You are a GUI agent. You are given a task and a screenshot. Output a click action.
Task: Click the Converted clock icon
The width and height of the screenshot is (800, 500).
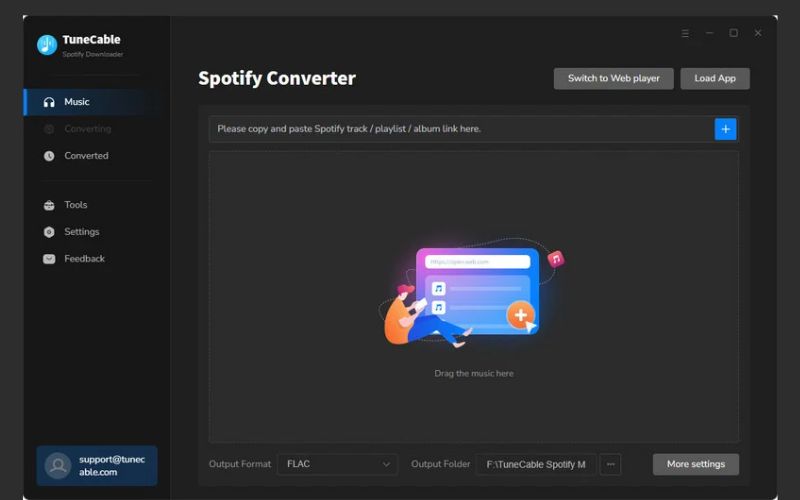(49, 156)
